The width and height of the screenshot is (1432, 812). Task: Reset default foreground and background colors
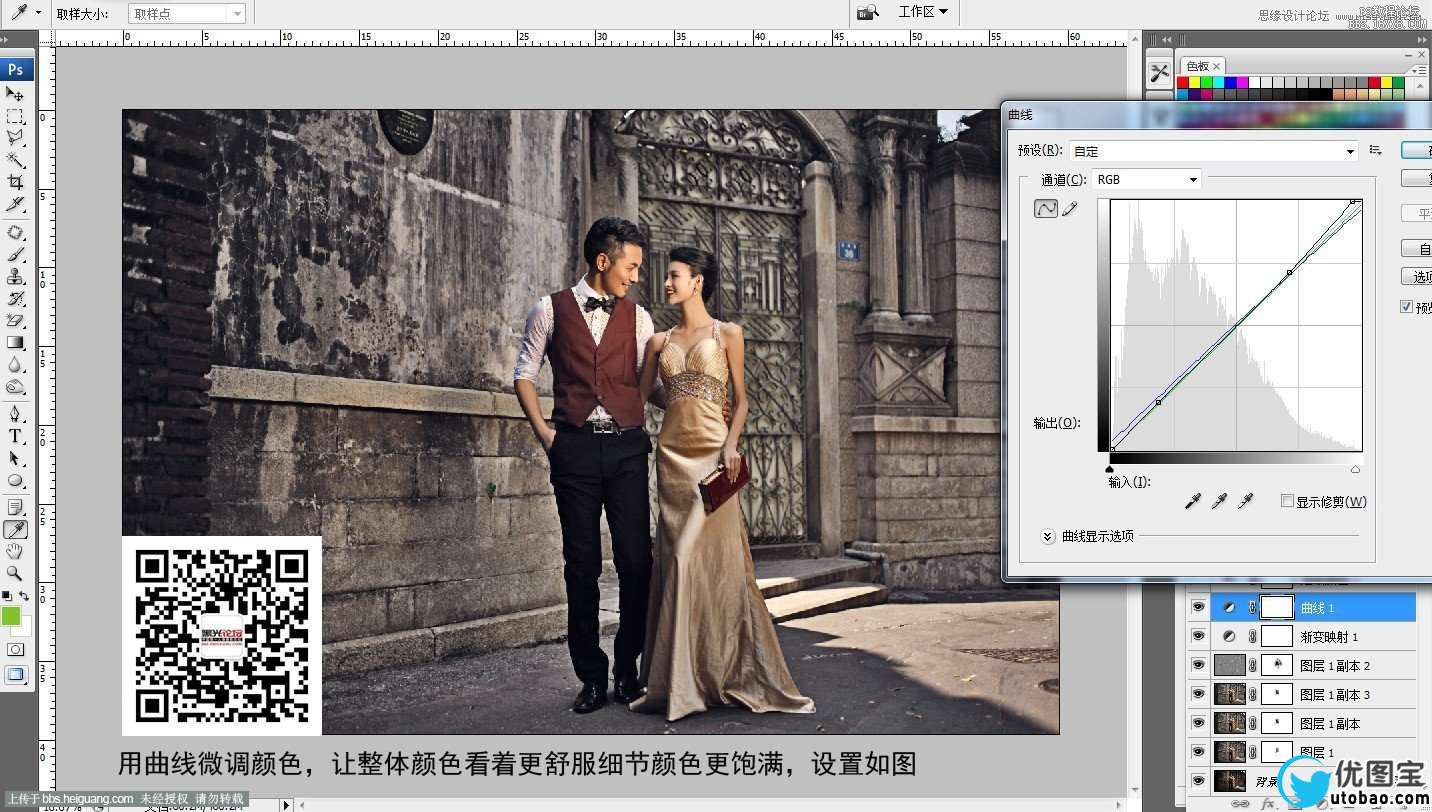click(x=7, y=596)
